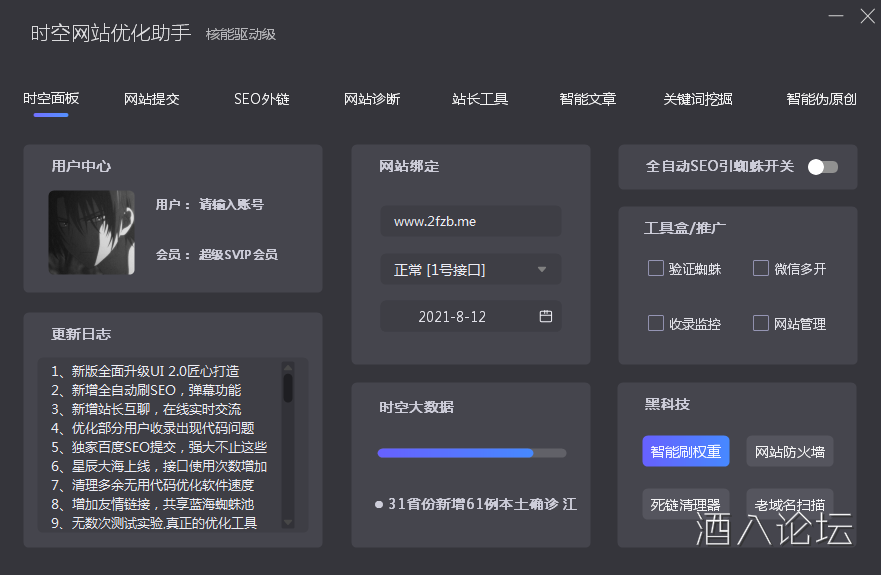Open the SEO外链 tab

(x=261, y=99)
